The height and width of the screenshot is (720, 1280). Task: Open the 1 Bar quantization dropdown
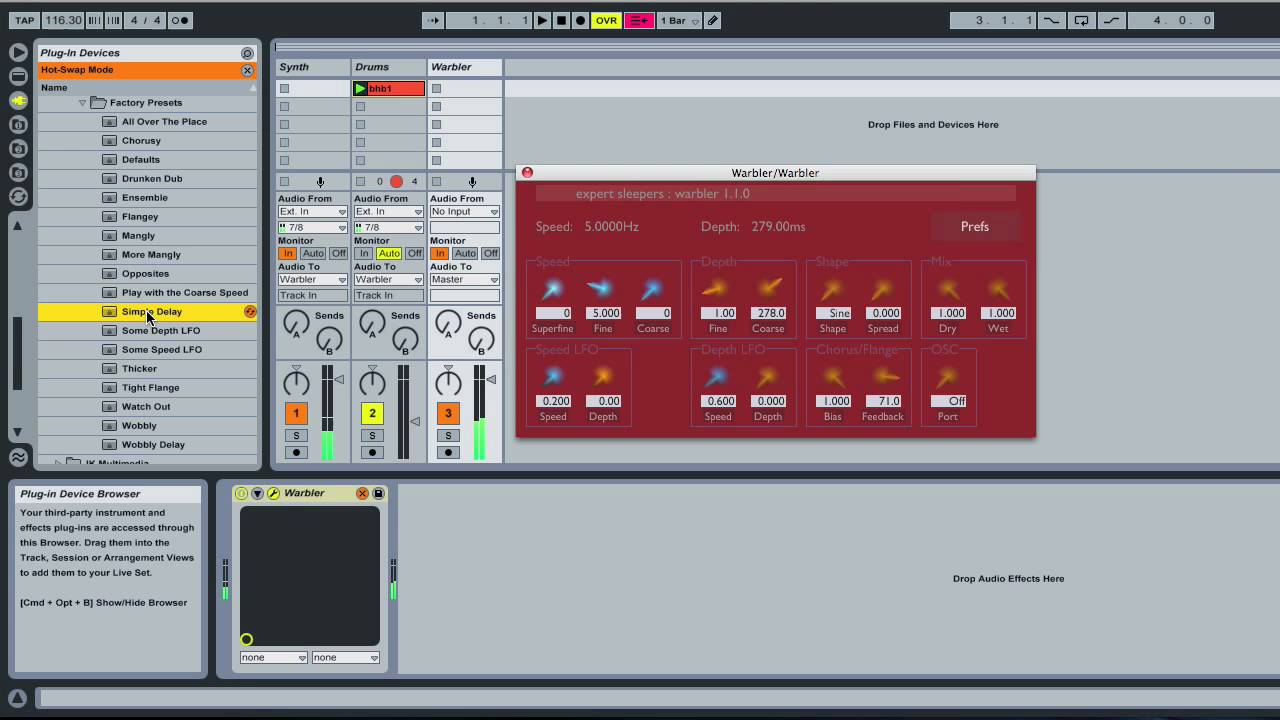pos(678,20)
